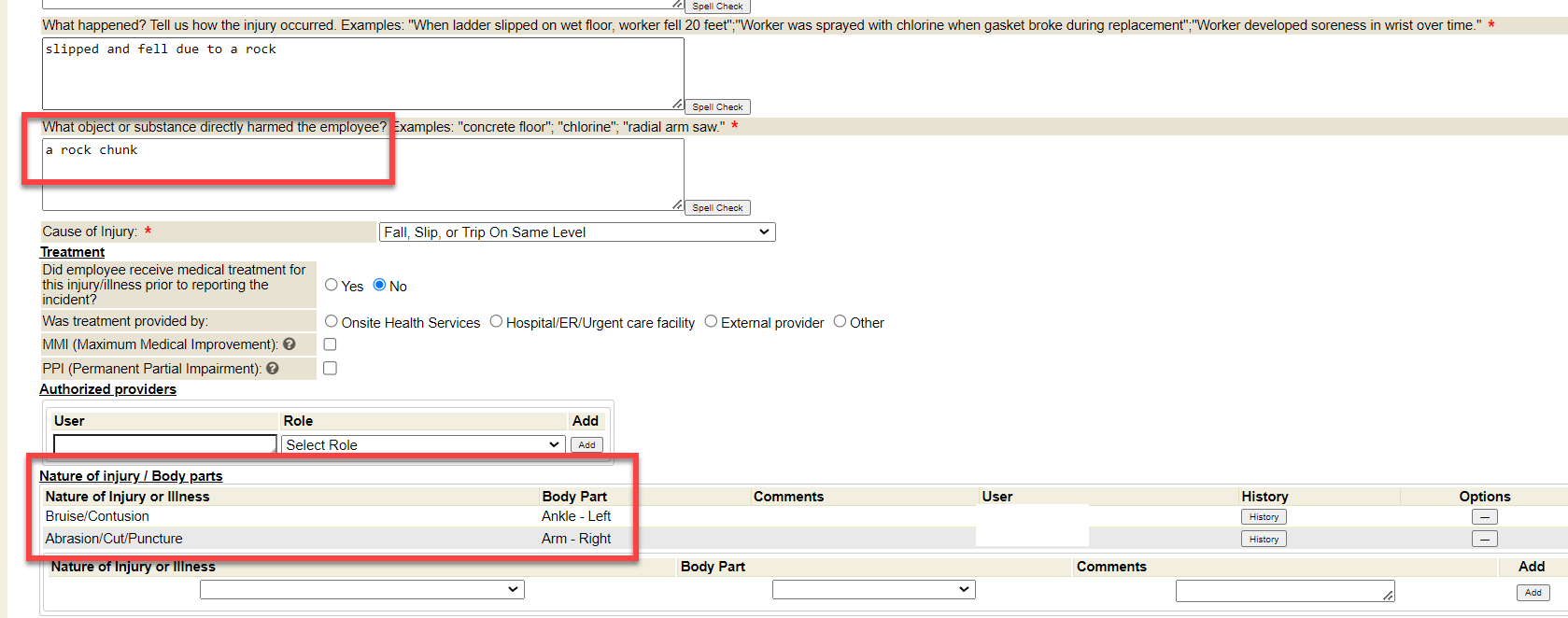
Task: Click Add button for new injury row
Action: pos(1533,593)
